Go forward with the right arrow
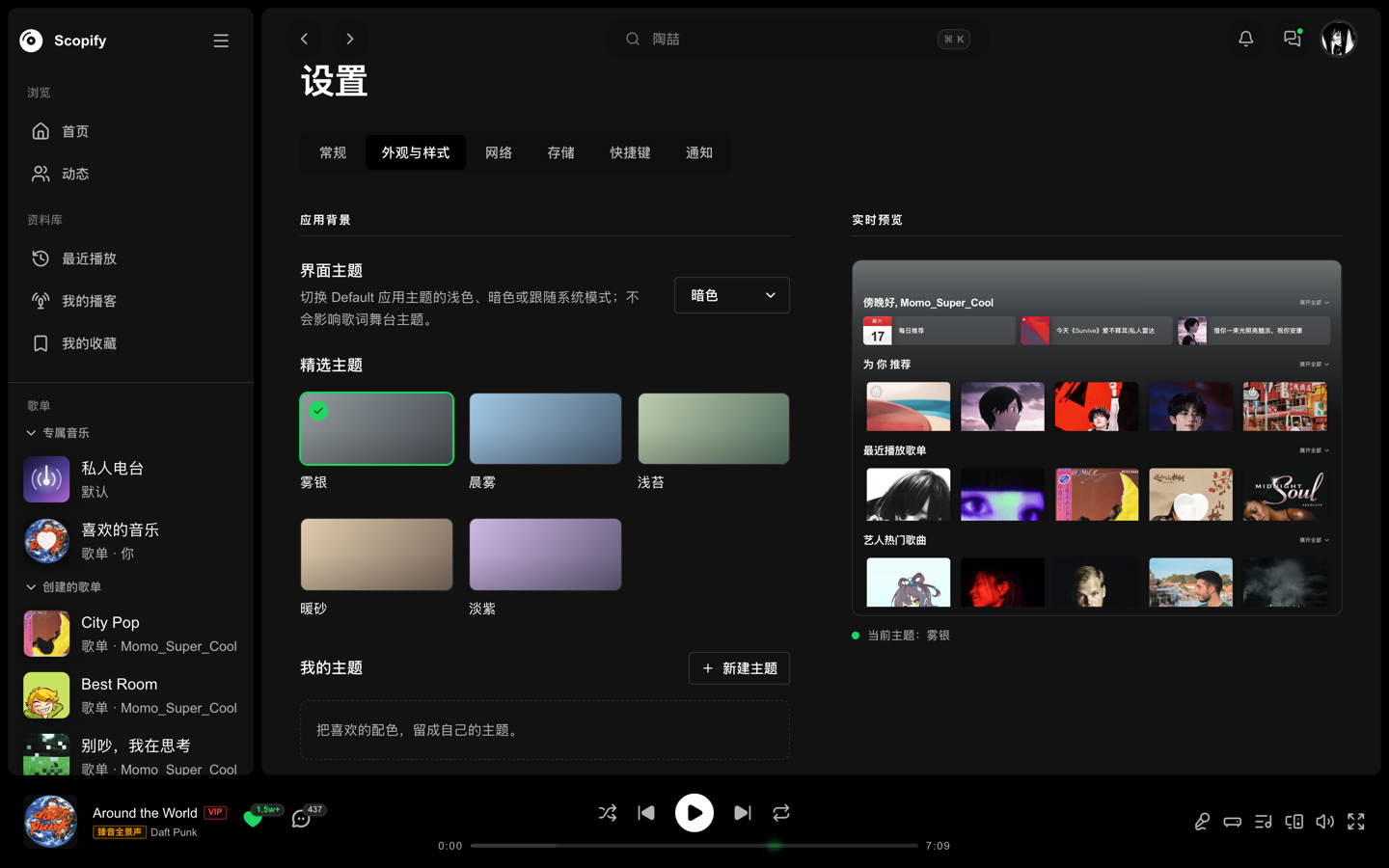This screenshot has height=868, width=1389. tap(350, 39)
